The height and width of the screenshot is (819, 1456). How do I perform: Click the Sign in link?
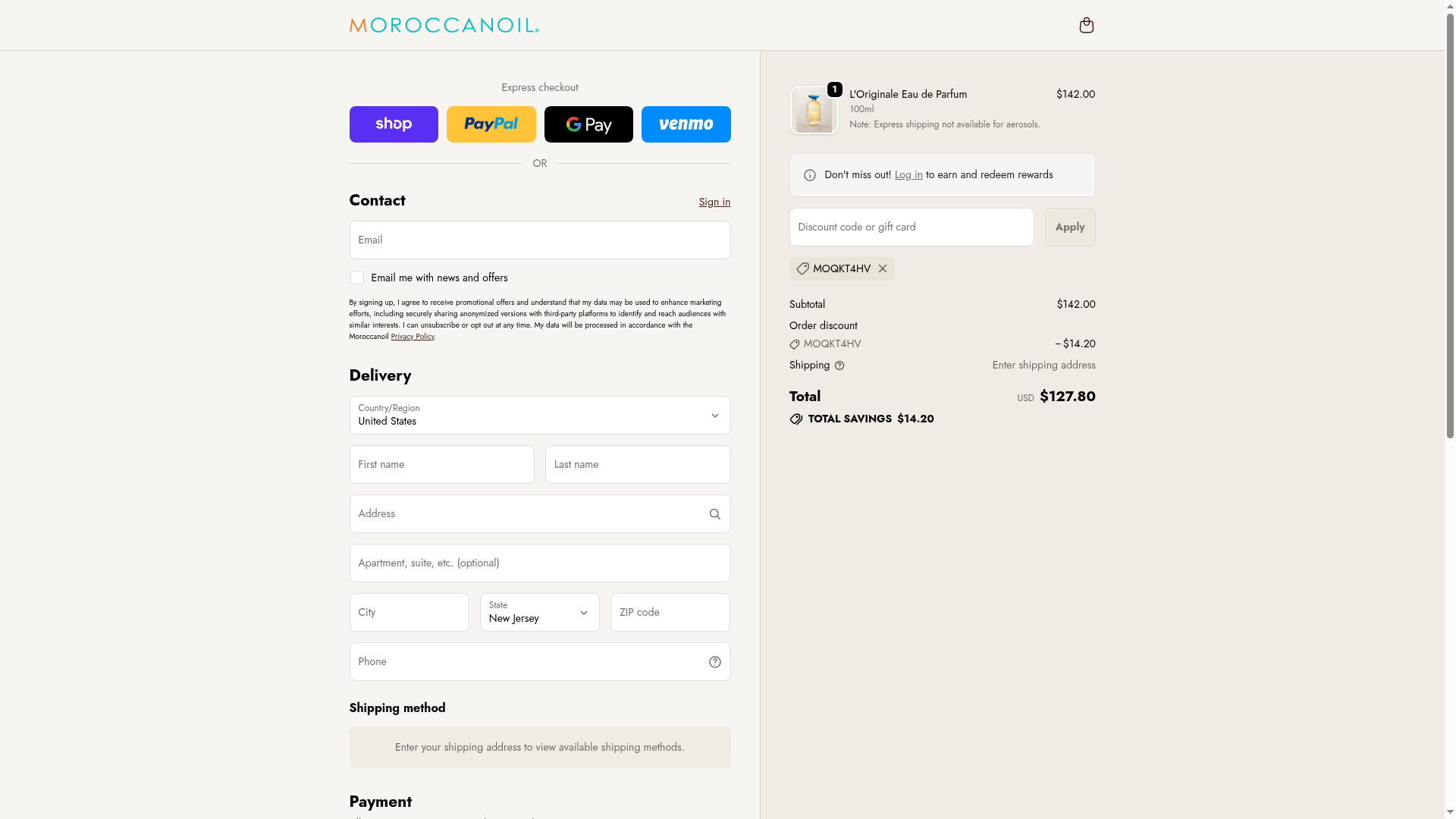click(714, 202)
